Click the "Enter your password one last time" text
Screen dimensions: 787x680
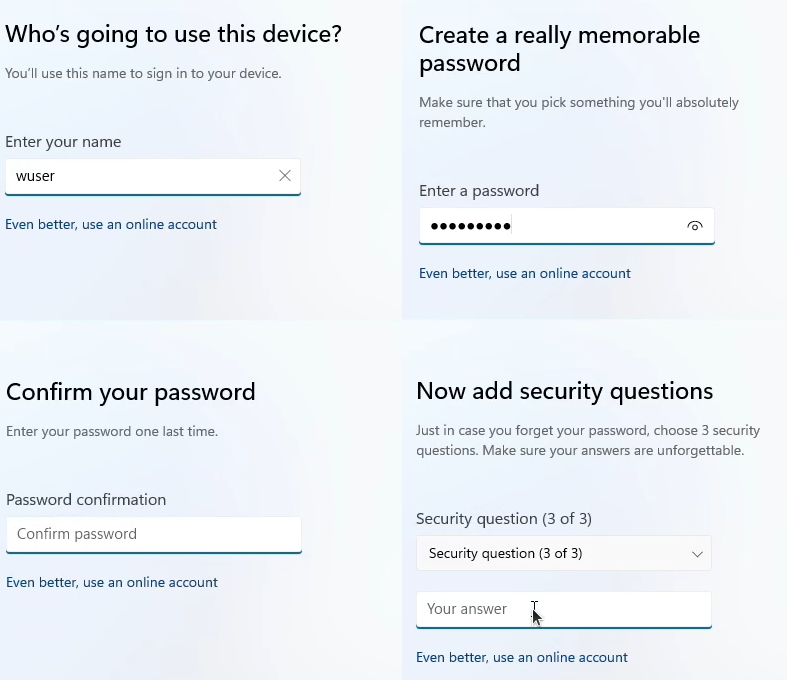point(112,432)
